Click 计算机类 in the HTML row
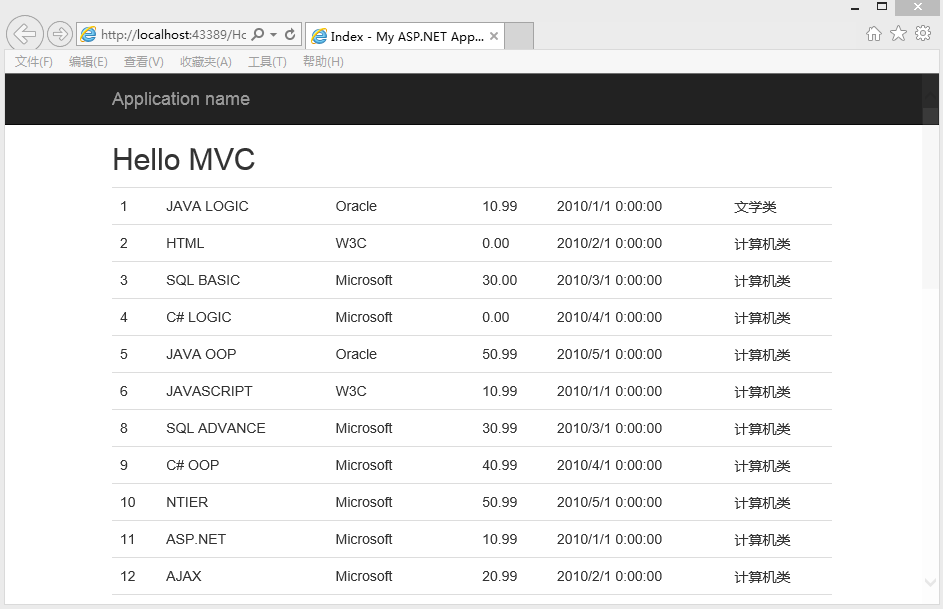 click(x=762, y=244)
